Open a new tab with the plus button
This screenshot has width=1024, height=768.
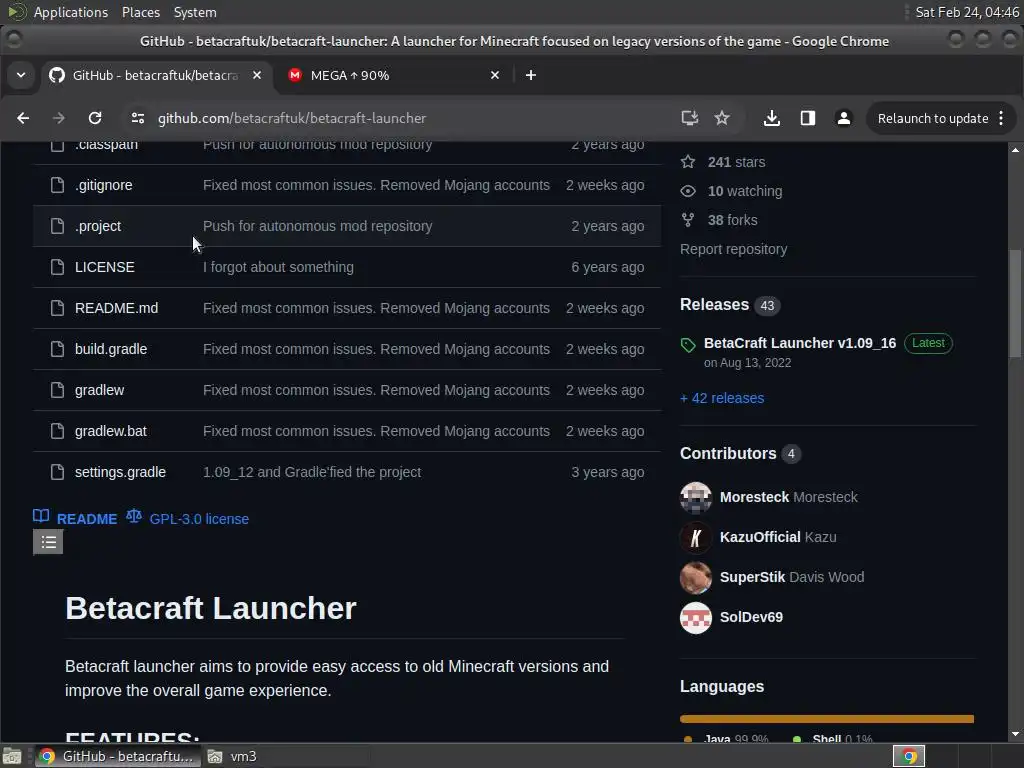(531, 75)
